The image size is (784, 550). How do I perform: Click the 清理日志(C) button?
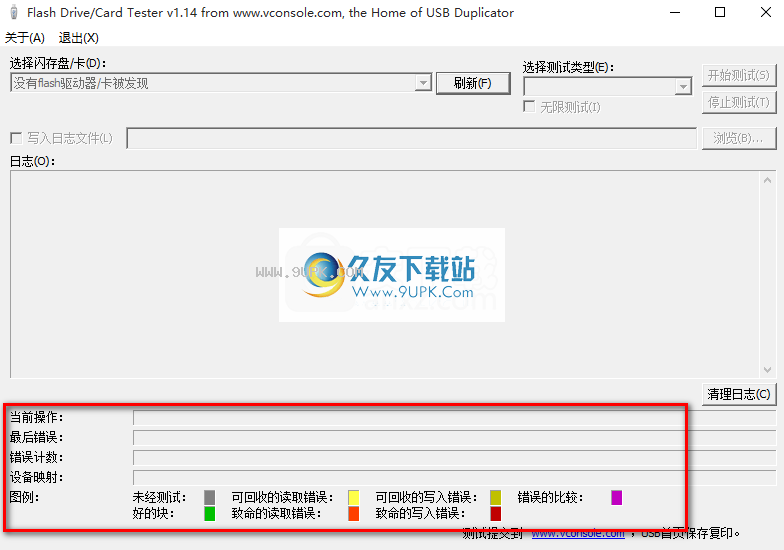pyautogui.click(x=738, y=394)
